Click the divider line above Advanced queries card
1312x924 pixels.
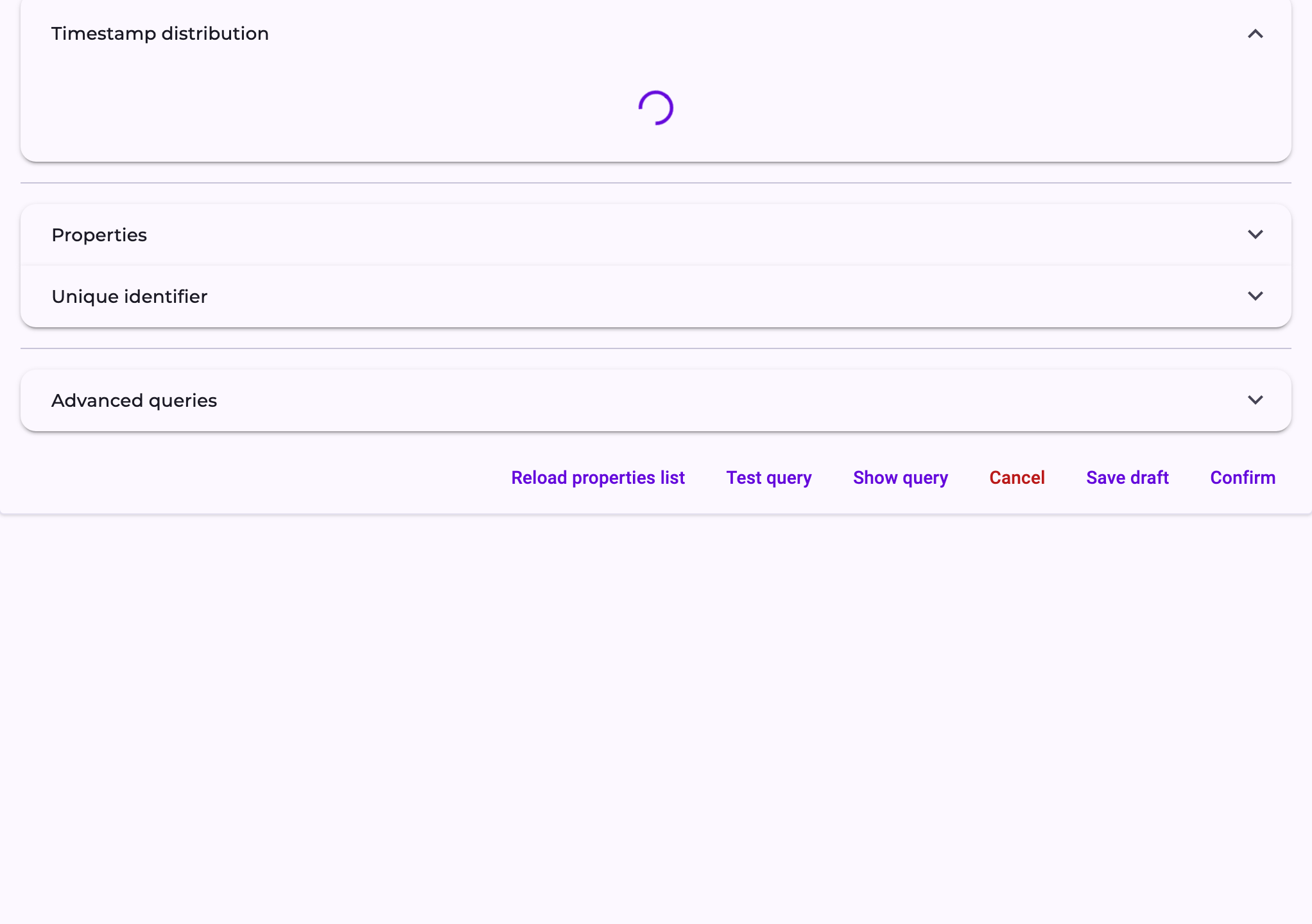(656, 348)
